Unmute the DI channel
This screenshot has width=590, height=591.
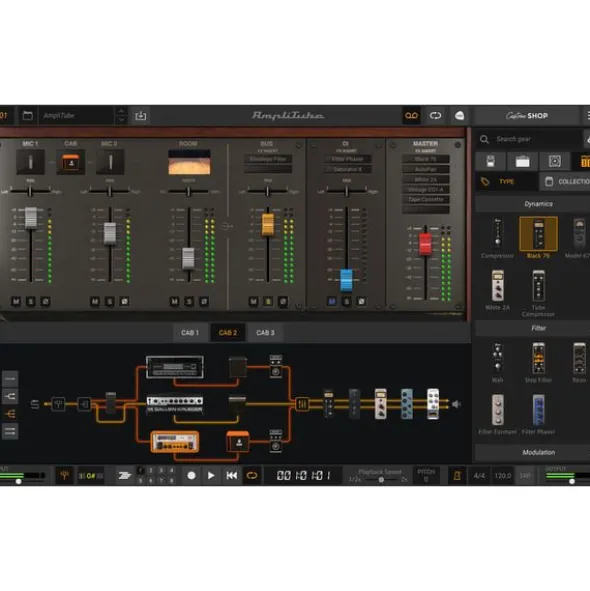[332, 302]
